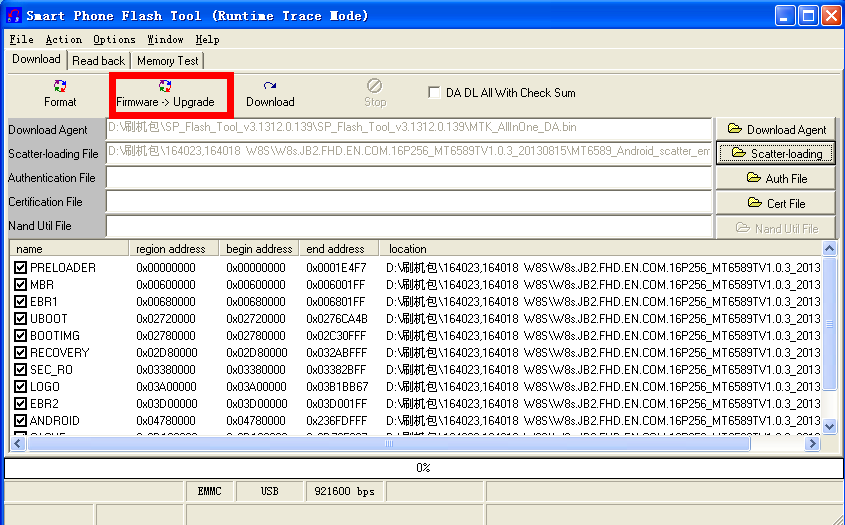Click SEC_RO begin address 0x03380000

pos(256,370)
